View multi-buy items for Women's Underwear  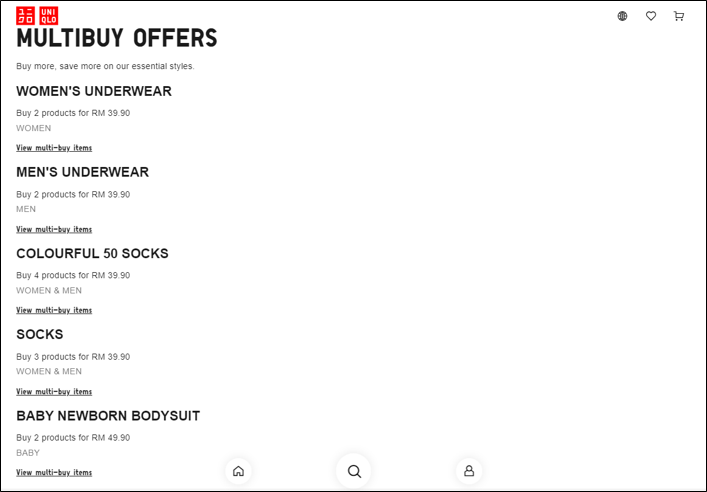tap(54, 148)
